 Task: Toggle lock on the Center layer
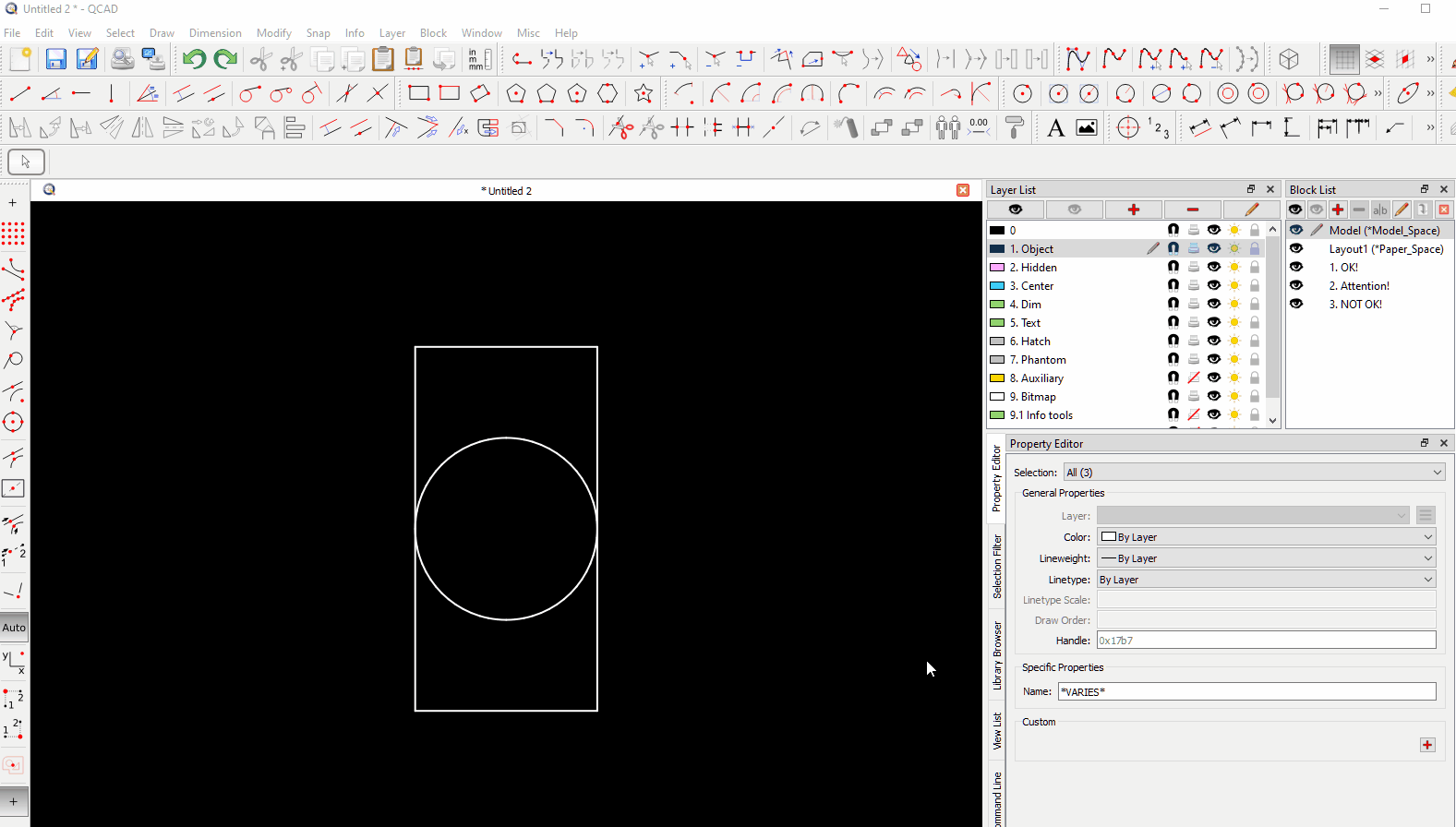[1254, 285]
